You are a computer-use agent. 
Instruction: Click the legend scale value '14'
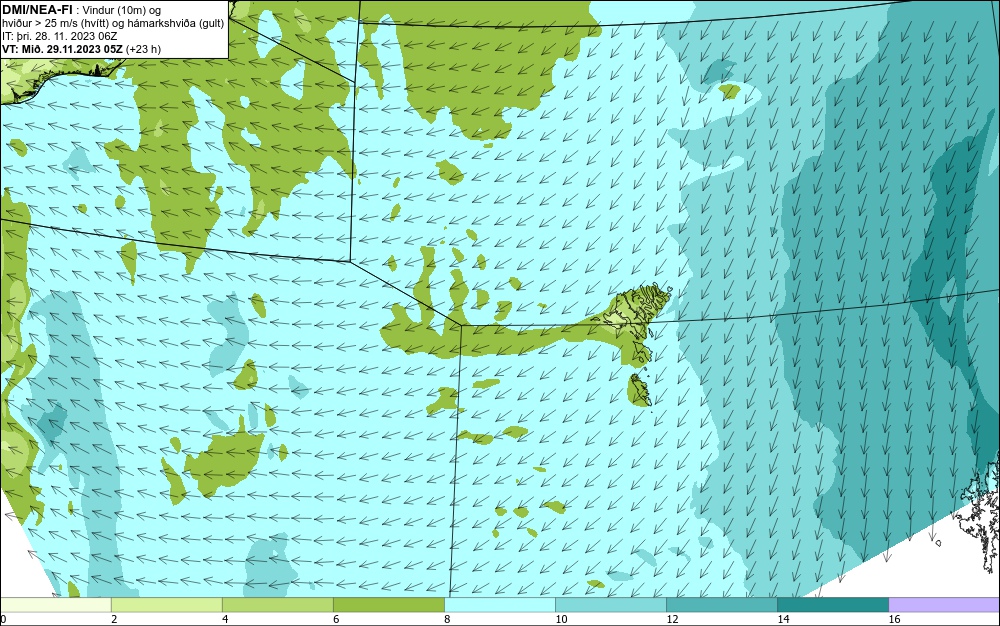783,619
